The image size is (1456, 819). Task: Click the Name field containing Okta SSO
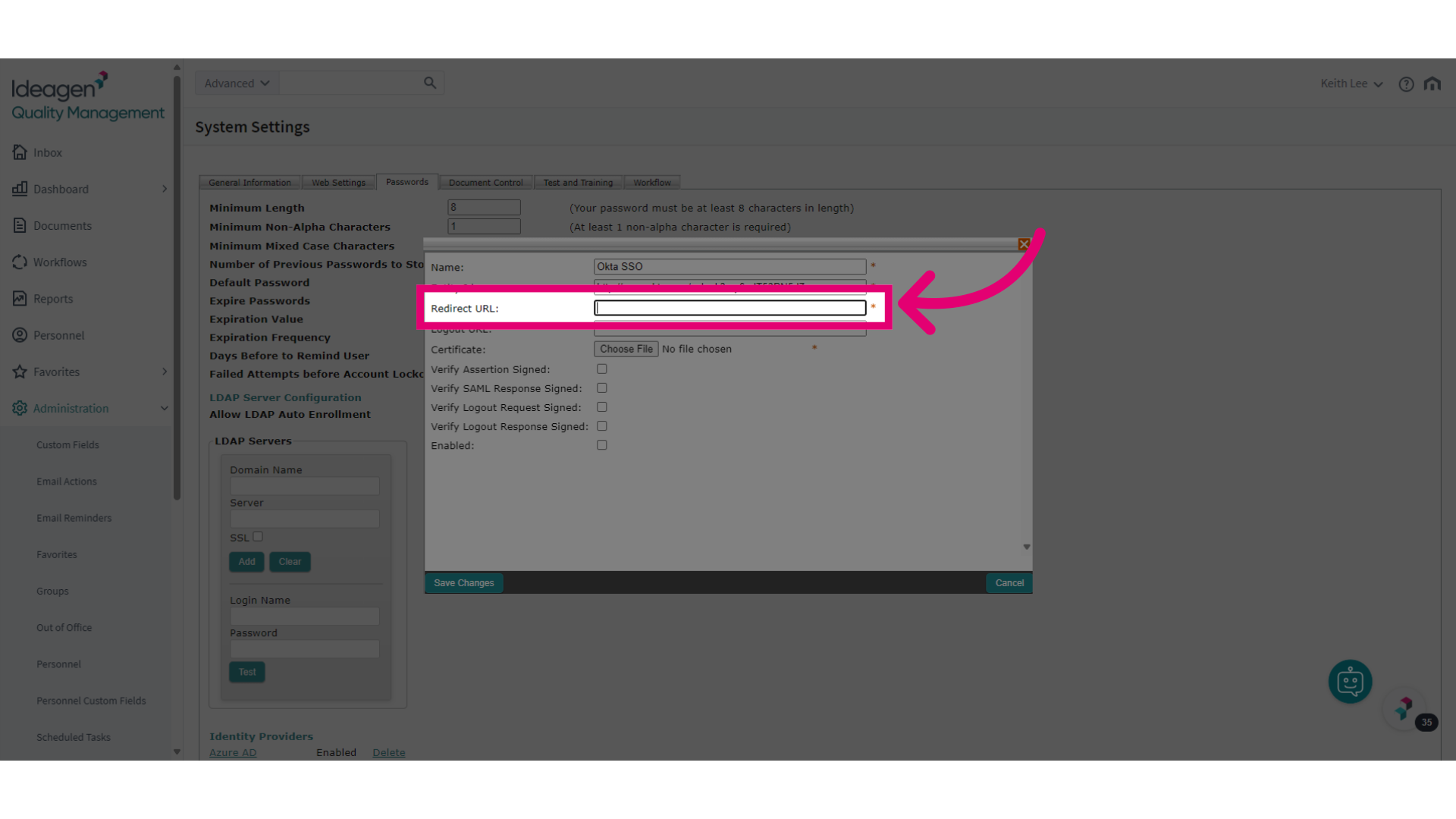pyautogui.click(x=730, y=266)
